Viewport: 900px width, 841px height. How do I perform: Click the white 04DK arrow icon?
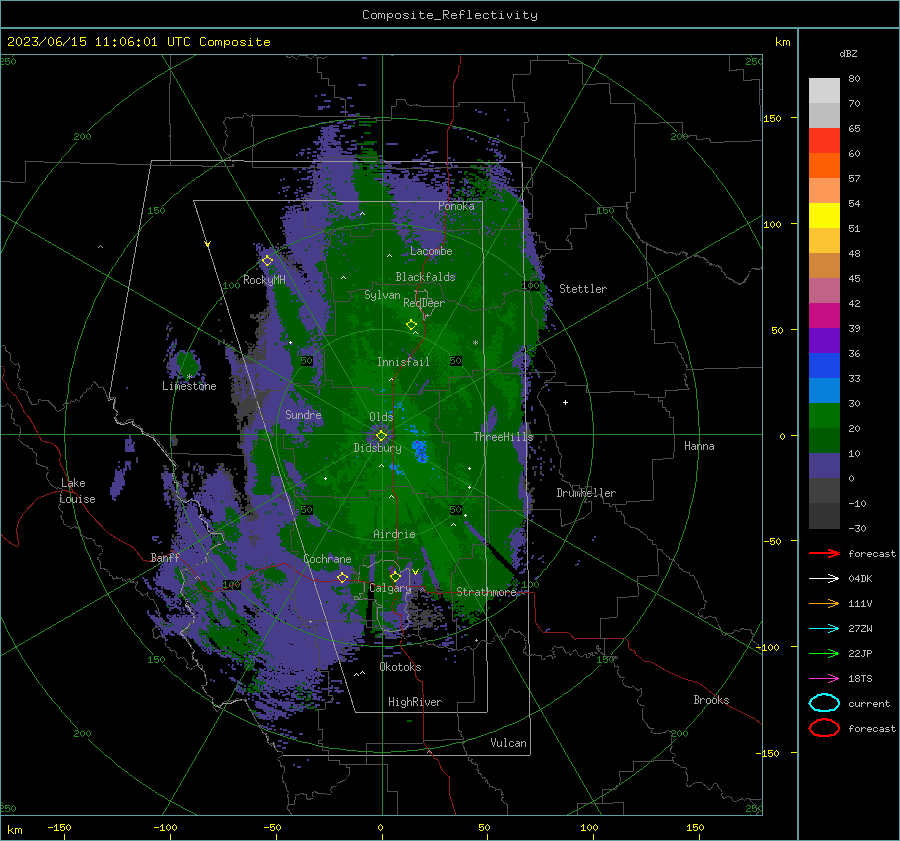(824, 579)
